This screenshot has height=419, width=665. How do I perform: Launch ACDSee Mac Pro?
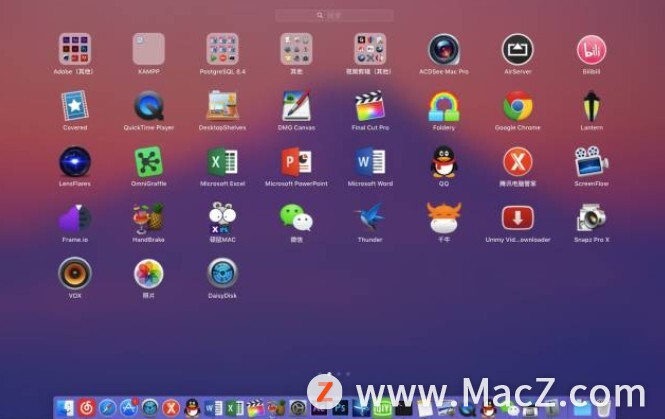pyautogui.click(x=444, y=49)
